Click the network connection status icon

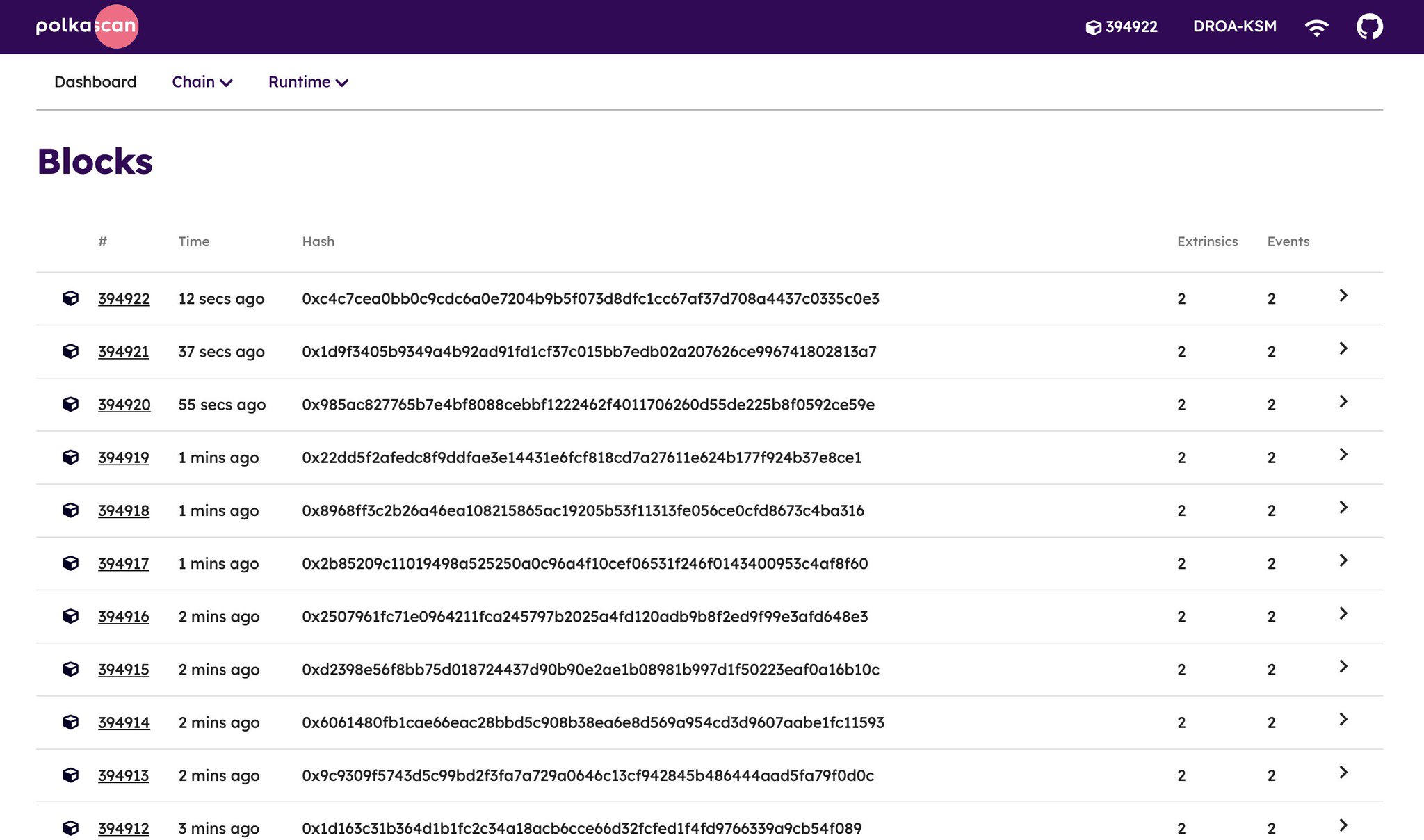(1318, 26)
